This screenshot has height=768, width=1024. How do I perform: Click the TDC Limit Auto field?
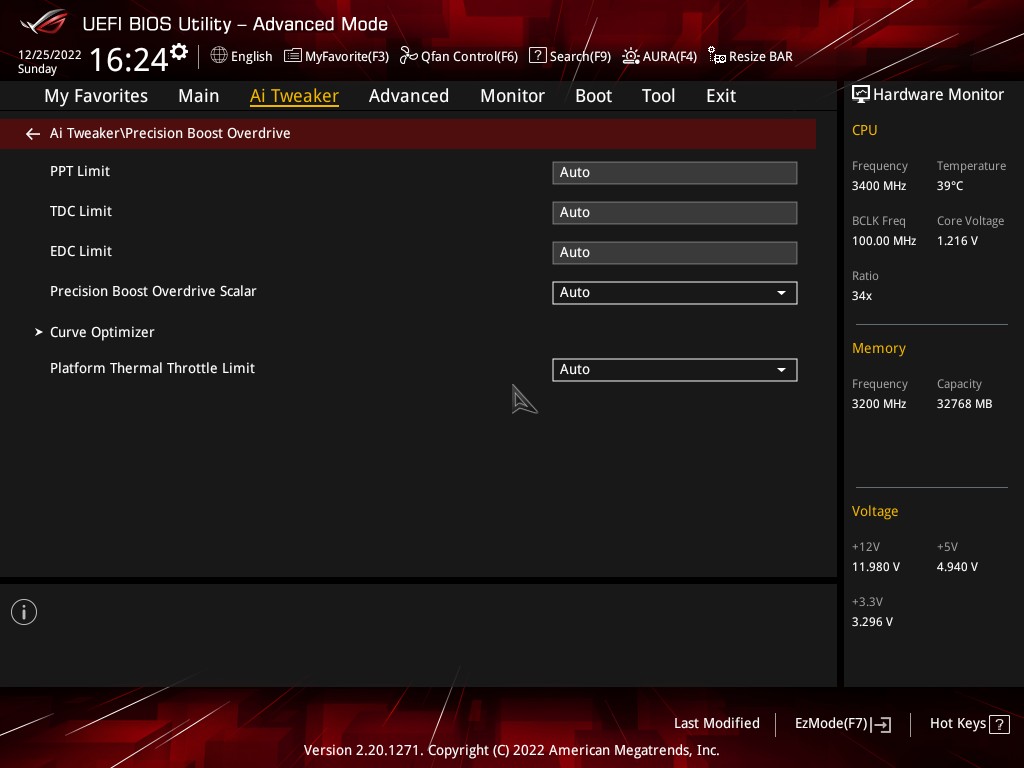(675, 212)
